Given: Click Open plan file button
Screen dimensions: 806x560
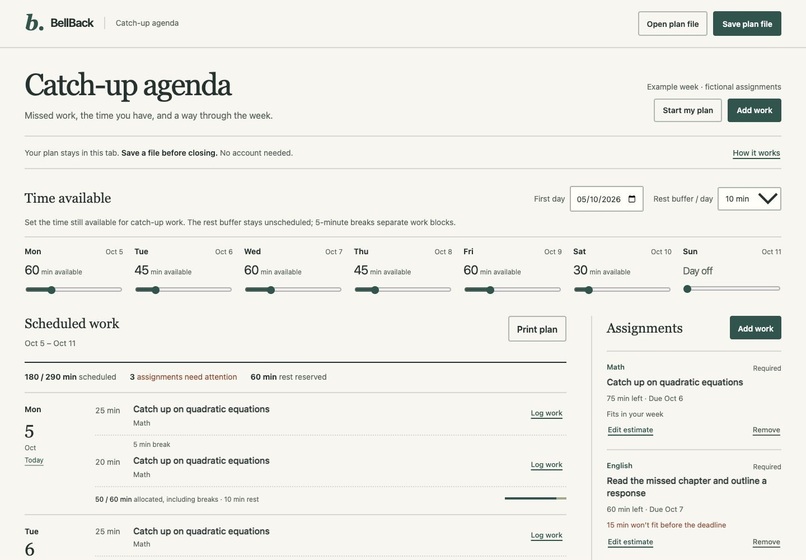Looking at the screenshot, I should point(672,24).
